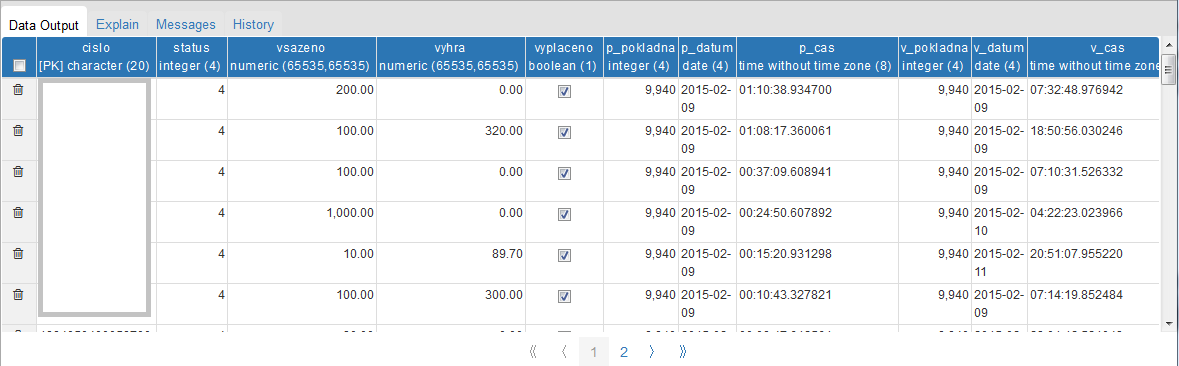Click the vsazeno column header
This screenshot has height=366, width=1179.
(x=300, y=56)
